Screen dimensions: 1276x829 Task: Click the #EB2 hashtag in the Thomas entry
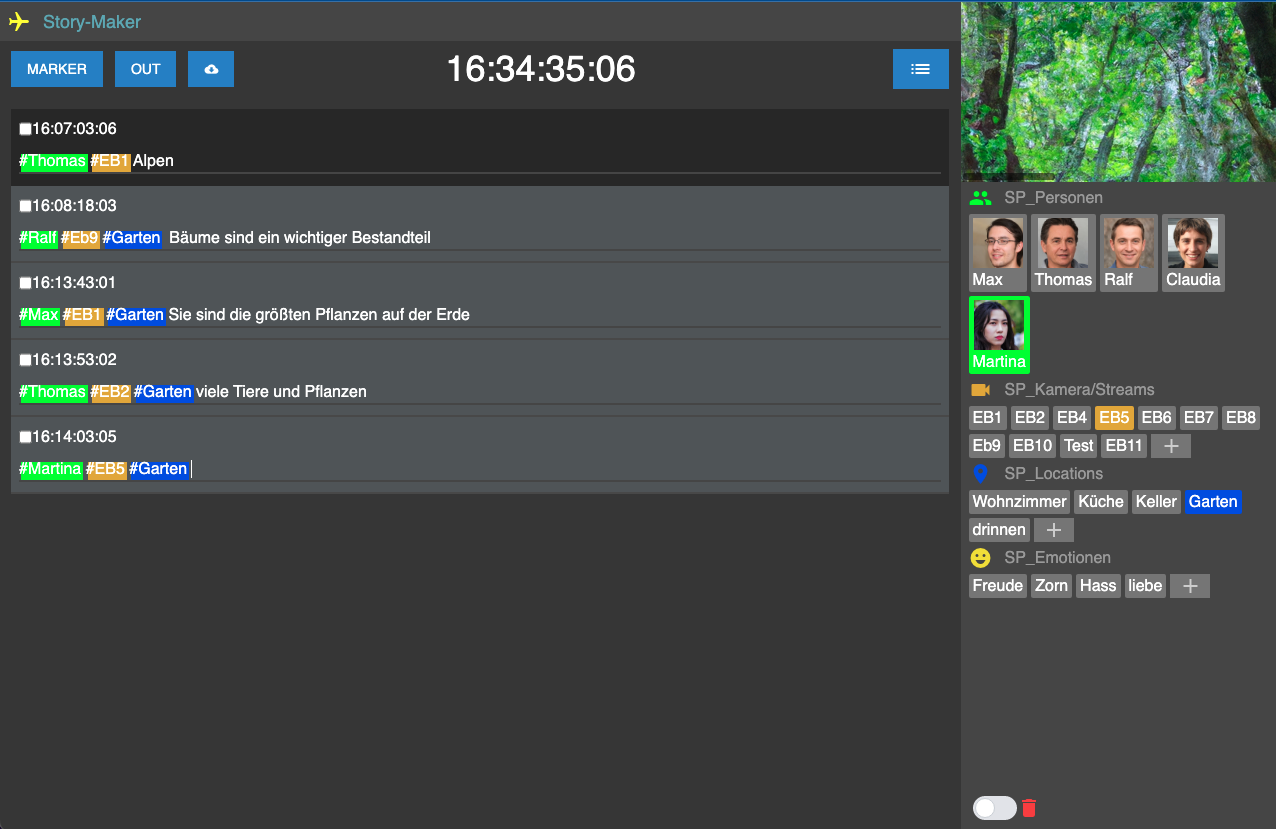click(x=110, y=392)
